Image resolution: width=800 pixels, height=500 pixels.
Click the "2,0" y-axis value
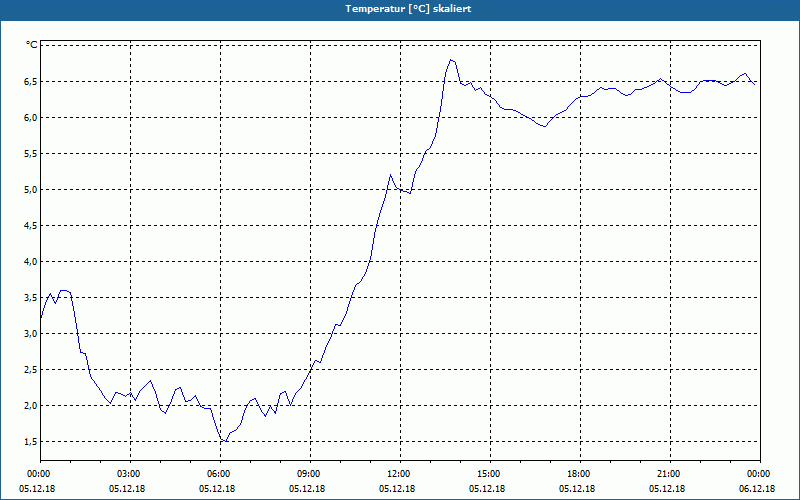(30, 406)
